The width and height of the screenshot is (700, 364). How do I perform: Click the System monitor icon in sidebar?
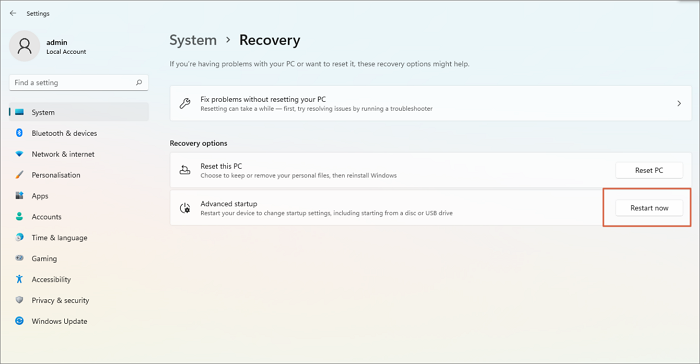(19, 112)
